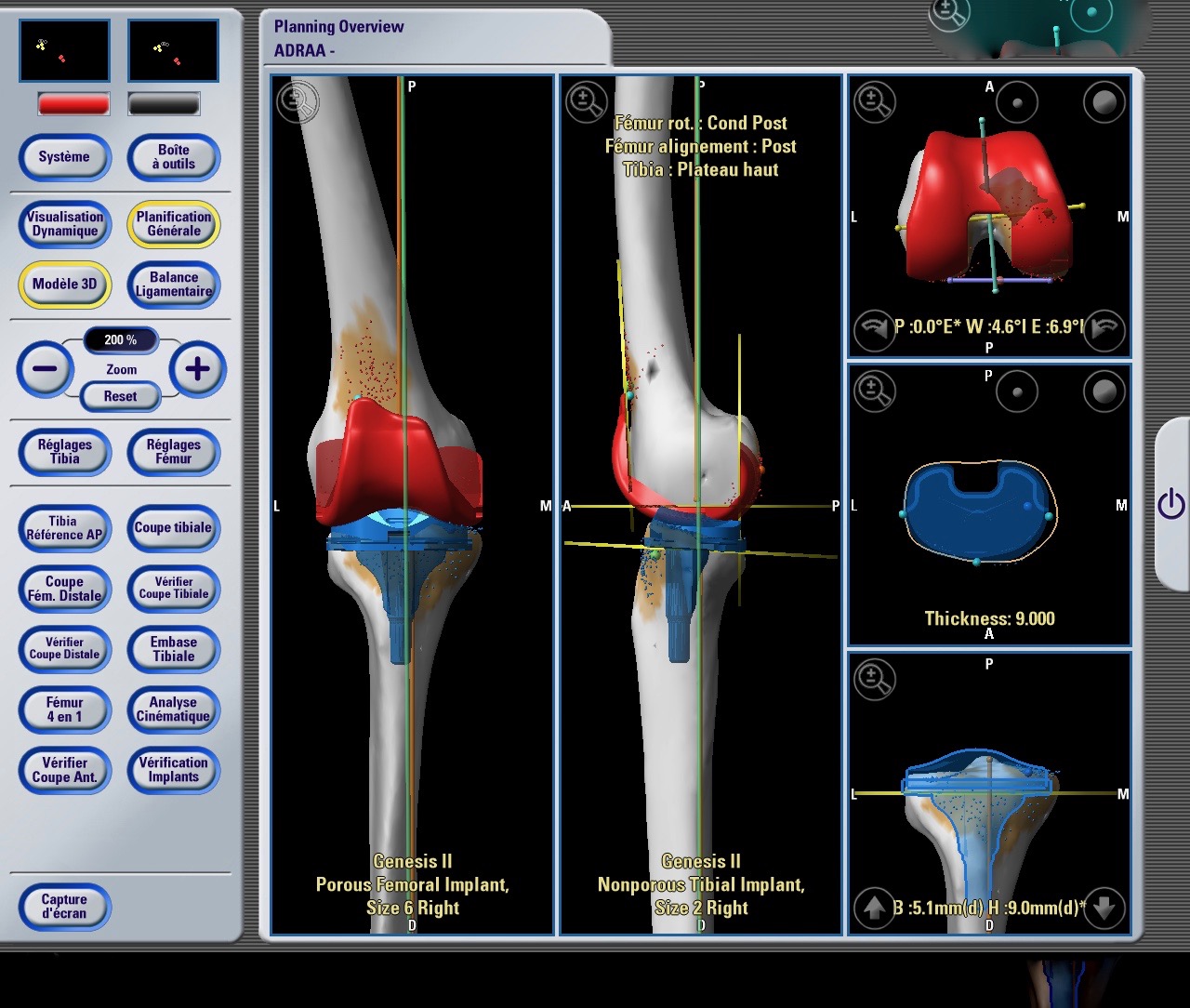Toggle shaded sphere mode in femoral implant panel

[1104, 103]
